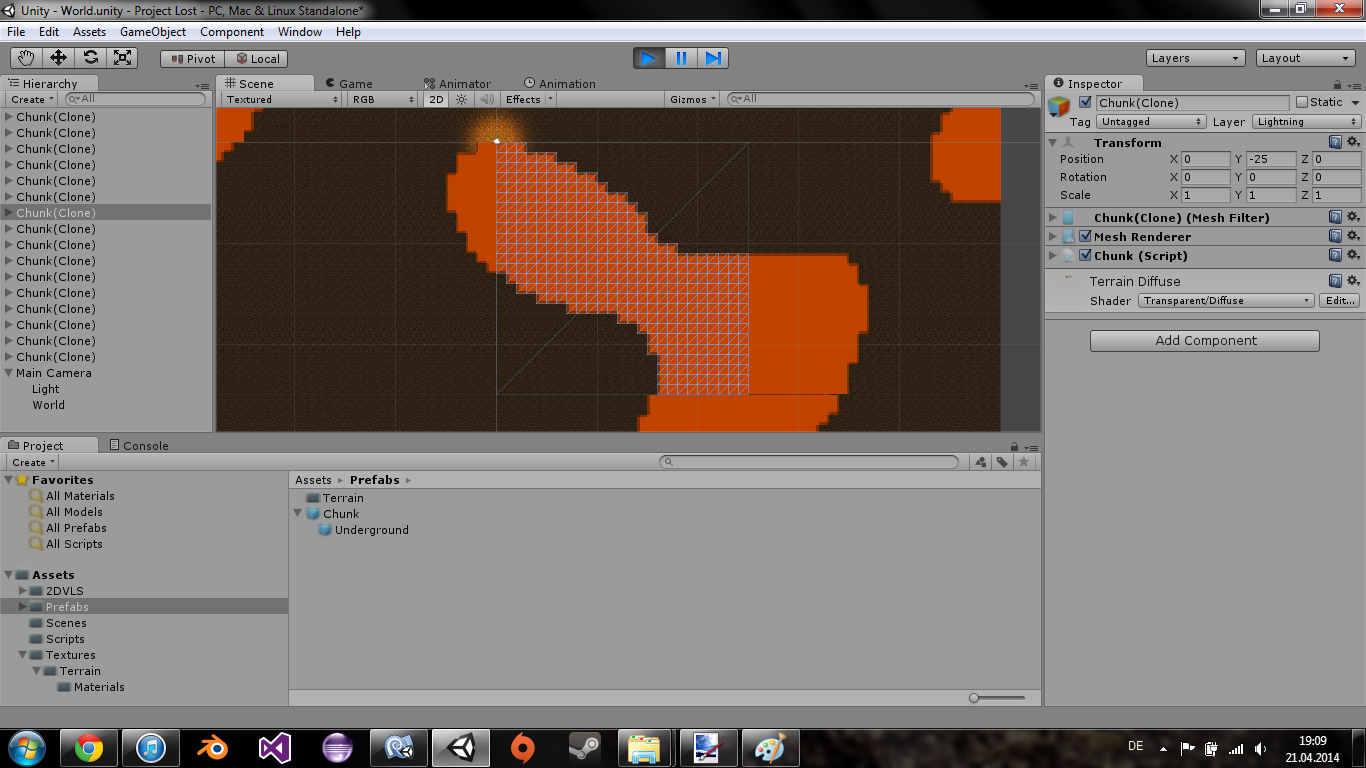Open Mesh Renderer gear settings
This screenshot has width=1366, height=768.
pyautogui.click(x=1353, y=236)
